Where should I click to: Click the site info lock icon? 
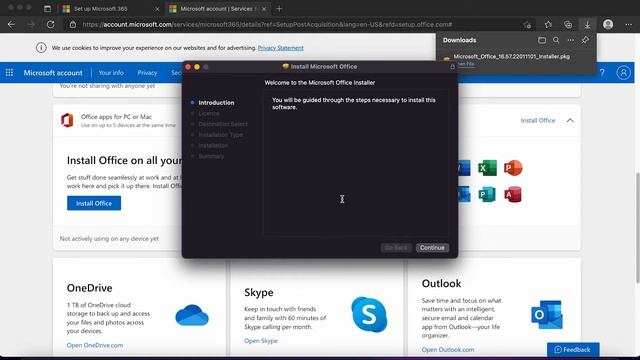(73, 24)
